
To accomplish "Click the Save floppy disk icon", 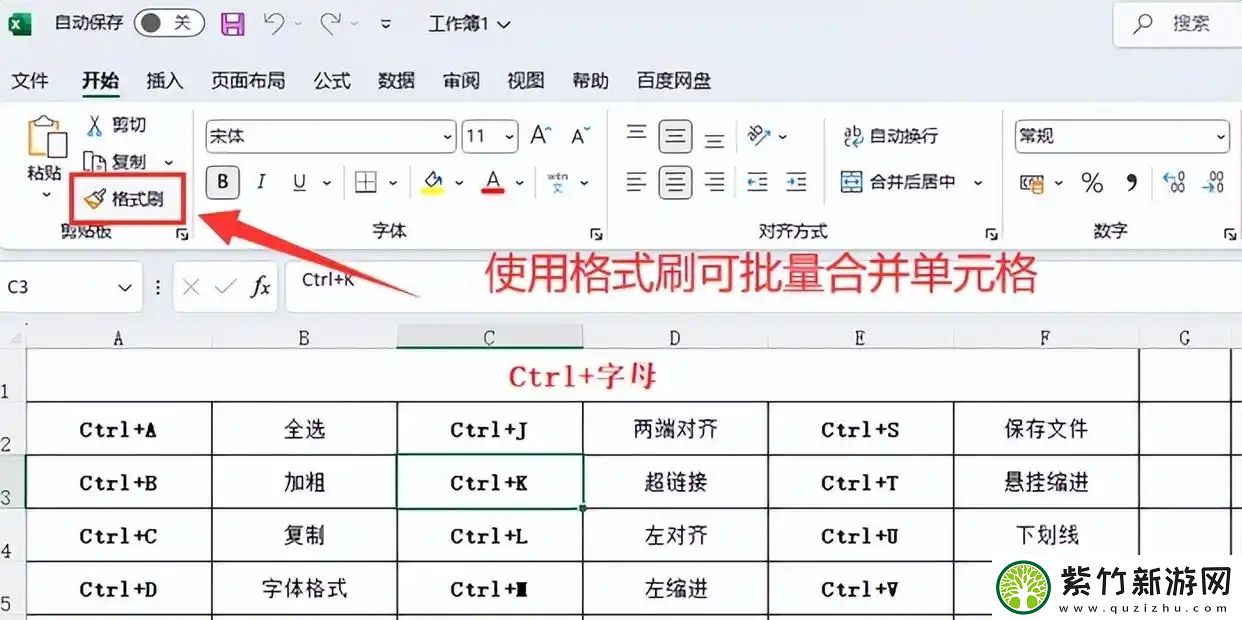I will [x=232, y=24].
